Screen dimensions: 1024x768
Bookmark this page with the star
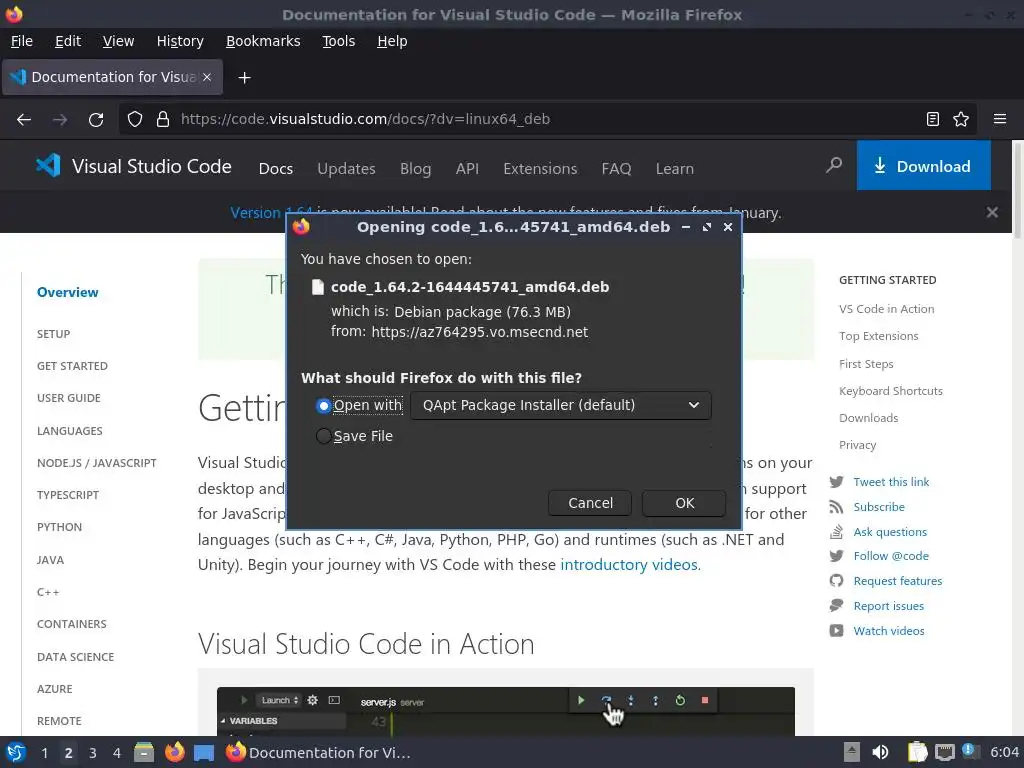click(961, 120)
